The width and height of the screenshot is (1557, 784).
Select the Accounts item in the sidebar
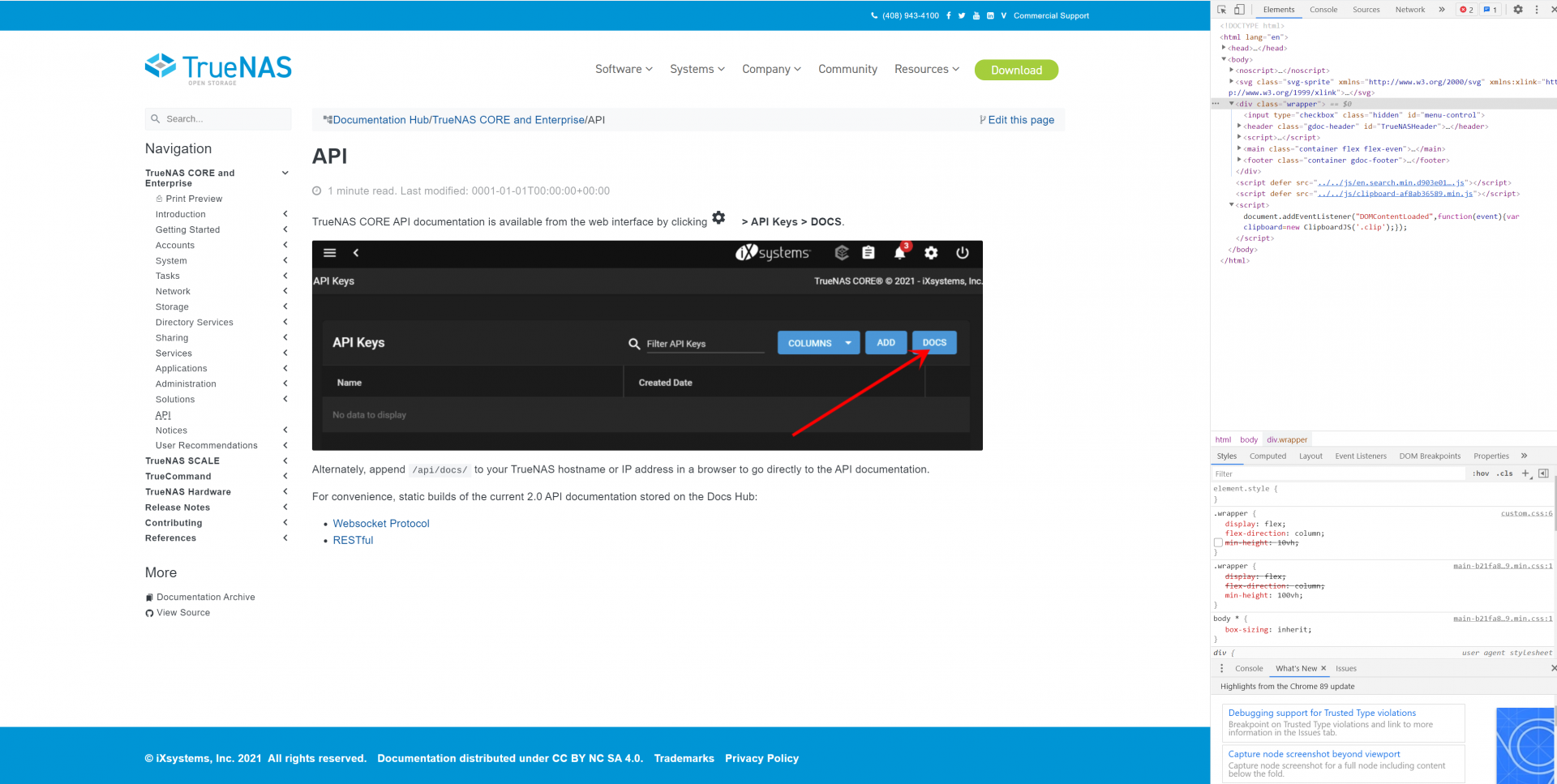175,245
